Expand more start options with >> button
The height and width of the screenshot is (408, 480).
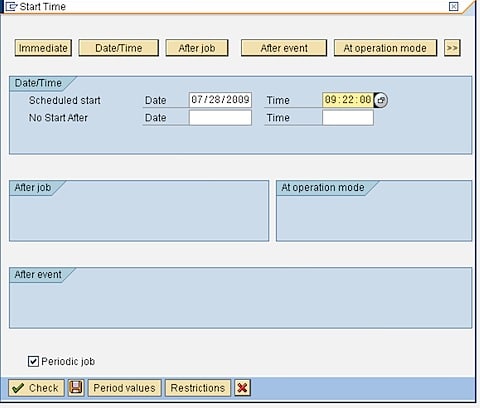coord(452,48)
